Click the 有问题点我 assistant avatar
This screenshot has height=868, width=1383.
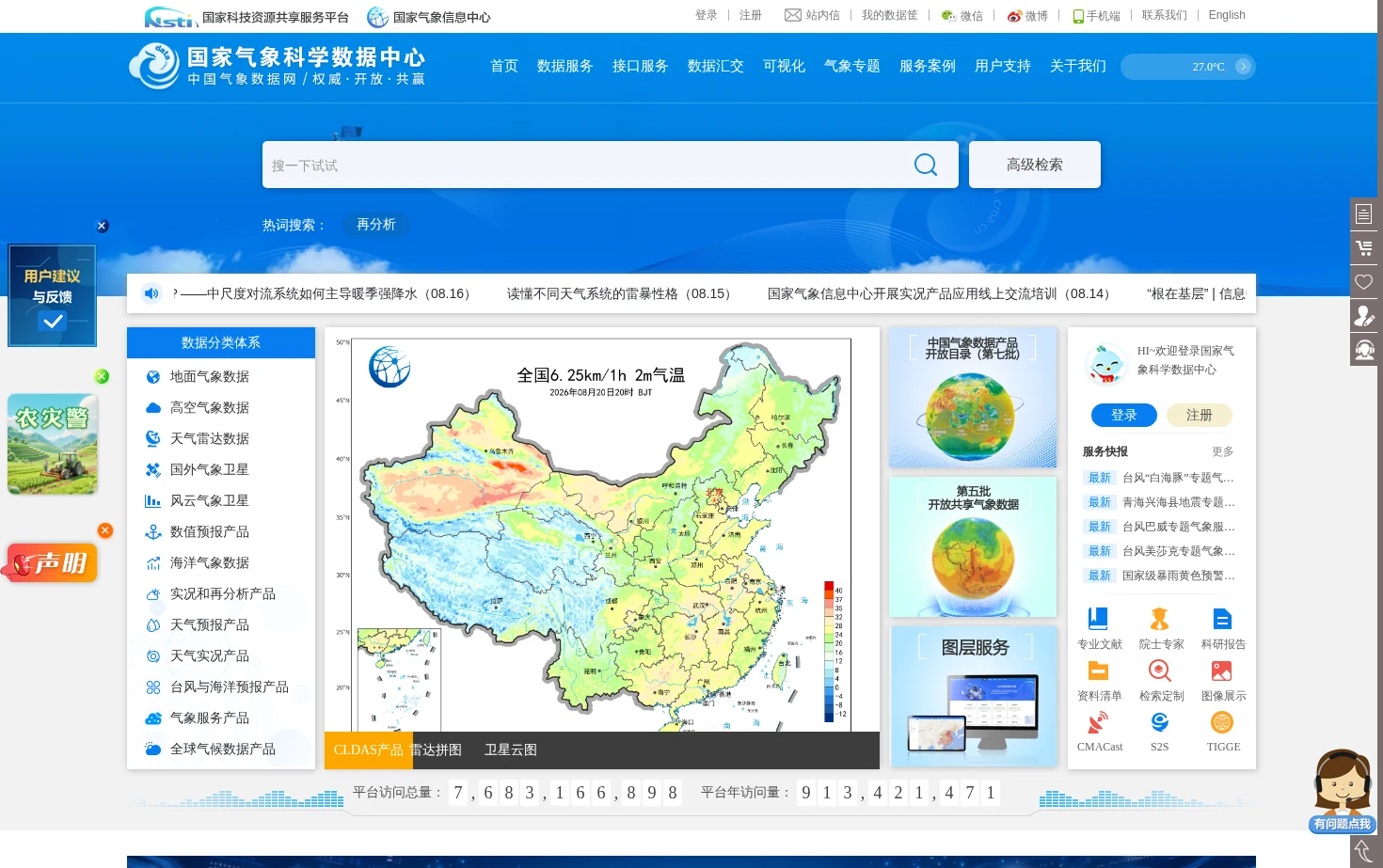1343,790
